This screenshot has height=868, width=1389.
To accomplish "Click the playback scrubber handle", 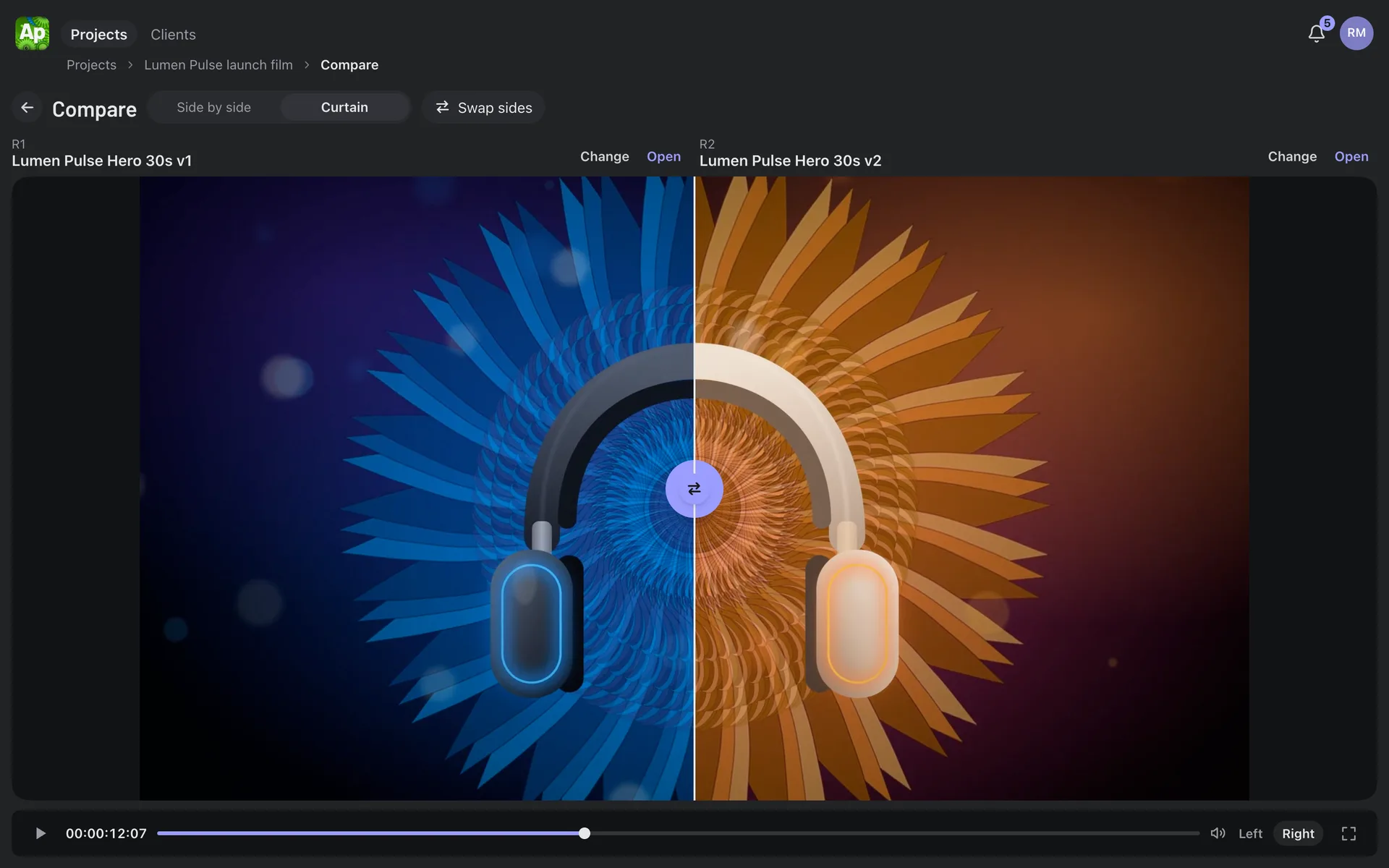I will pos(585,833).
